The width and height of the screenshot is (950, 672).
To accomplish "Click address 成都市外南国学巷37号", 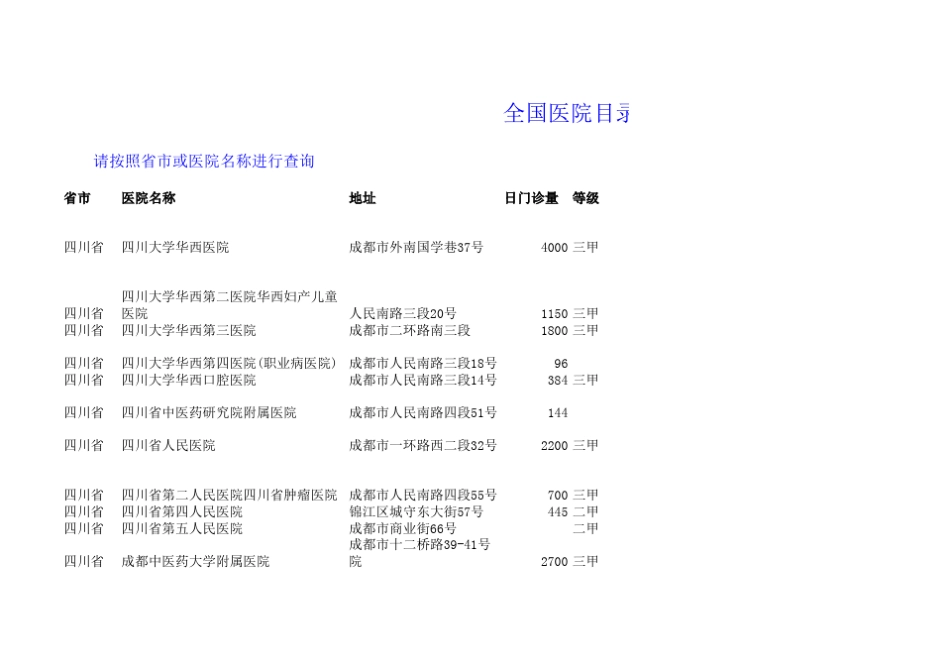I will pos(416,247).
